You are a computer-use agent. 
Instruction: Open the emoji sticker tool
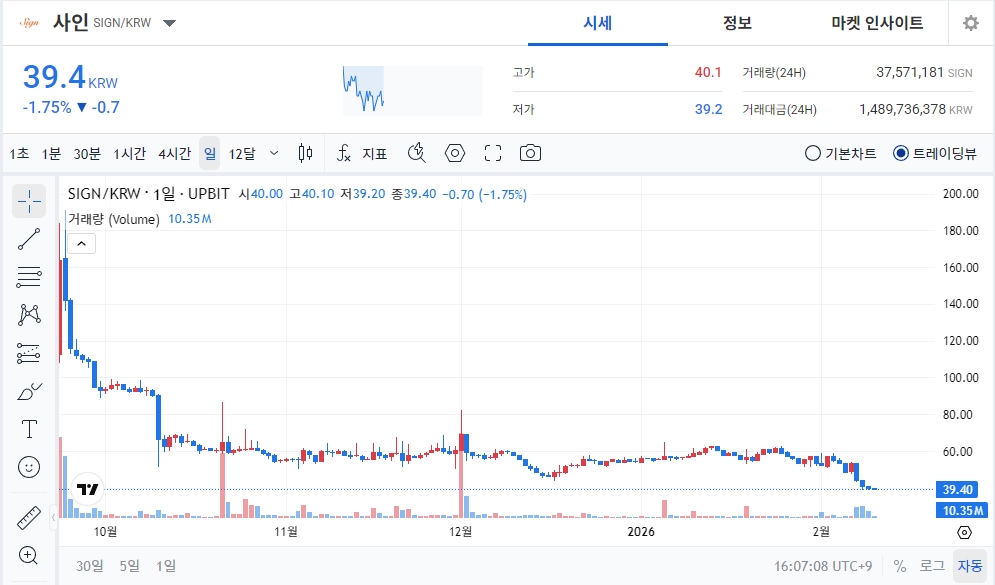(29, 466)
